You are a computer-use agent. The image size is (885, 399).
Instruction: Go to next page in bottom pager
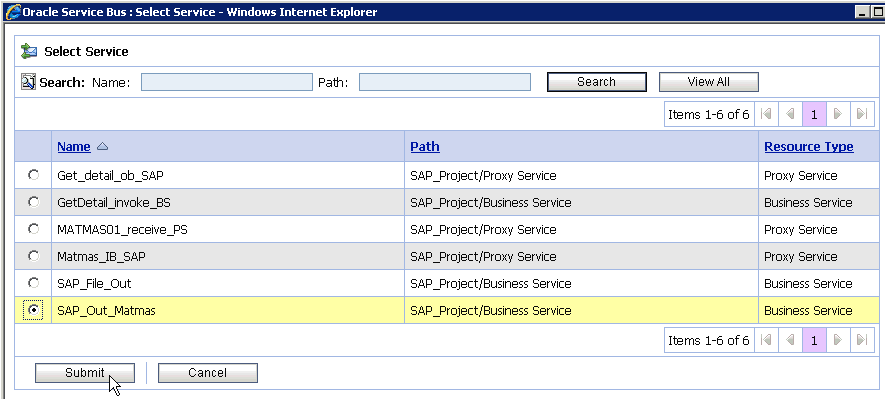838,340
